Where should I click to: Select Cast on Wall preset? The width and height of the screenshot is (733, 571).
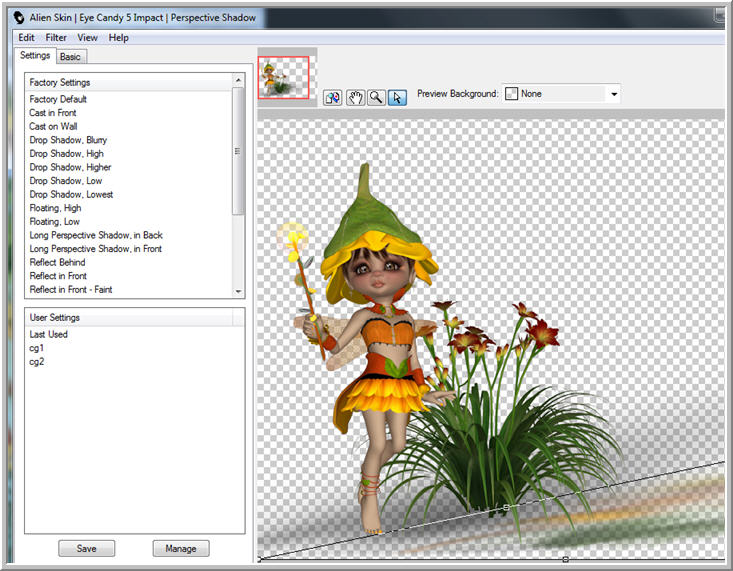[53, 126]
